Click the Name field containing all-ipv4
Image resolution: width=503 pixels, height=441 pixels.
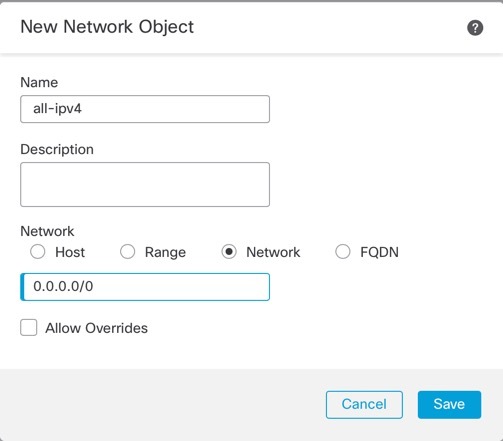point(145,109)
